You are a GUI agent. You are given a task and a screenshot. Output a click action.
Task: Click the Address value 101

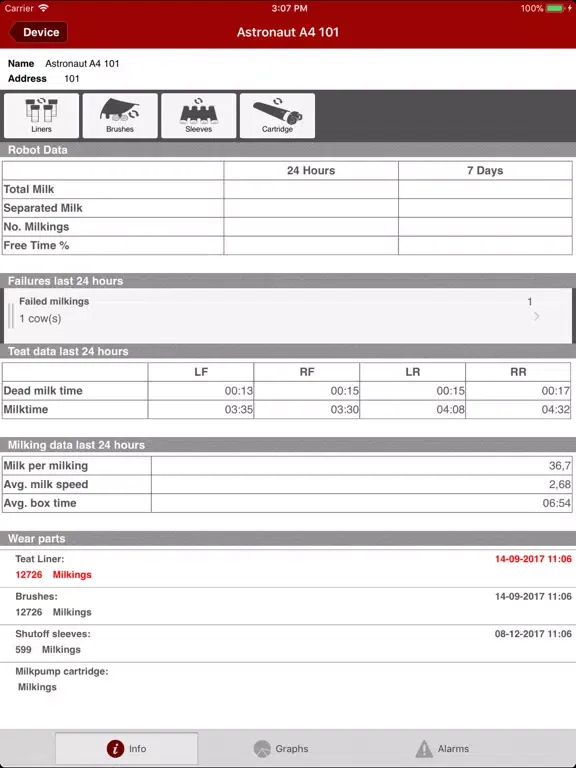pyautogui.click(x=72, y=78)
